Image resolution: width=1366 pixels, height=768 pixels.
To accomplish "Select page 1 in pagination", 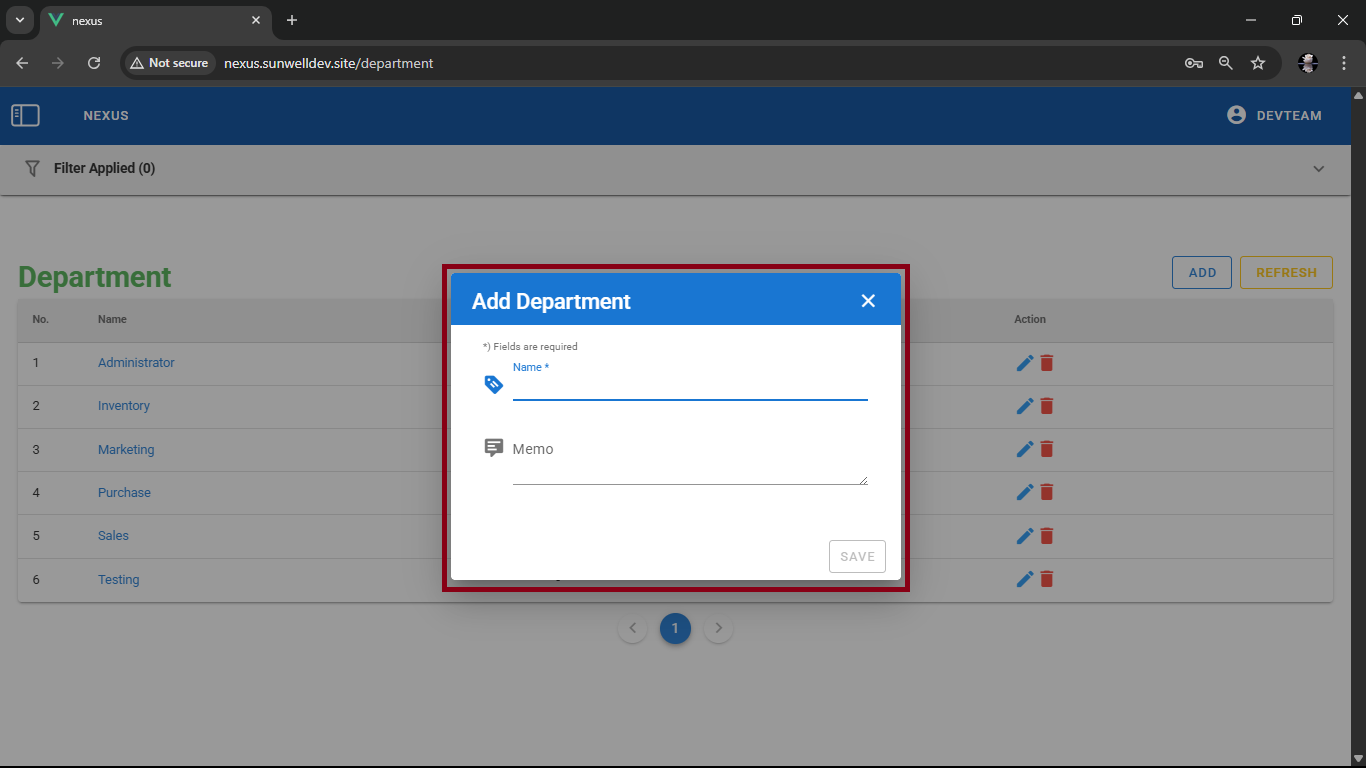I will (675, 629).
